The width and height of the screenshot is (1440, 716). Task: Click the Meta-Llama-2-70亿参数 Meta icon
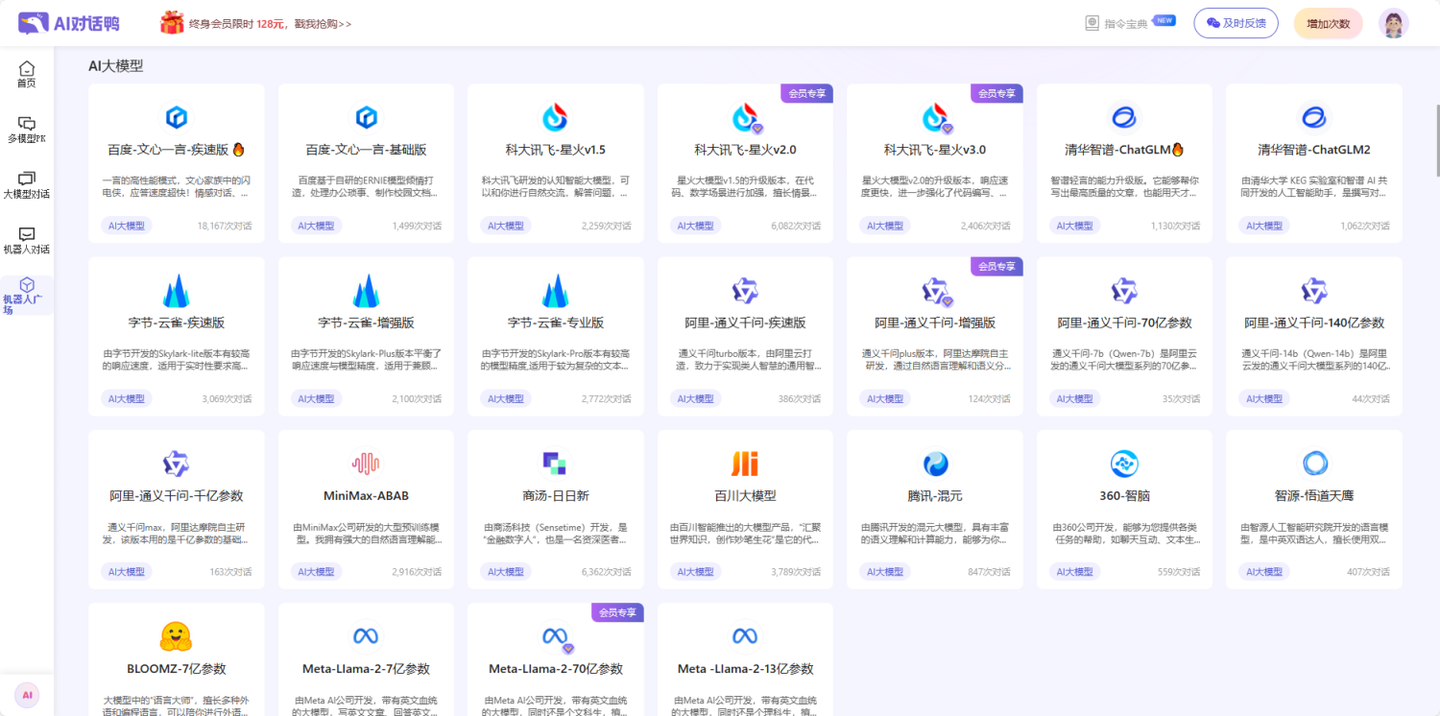pyautogui.click(x=556, y=638)
